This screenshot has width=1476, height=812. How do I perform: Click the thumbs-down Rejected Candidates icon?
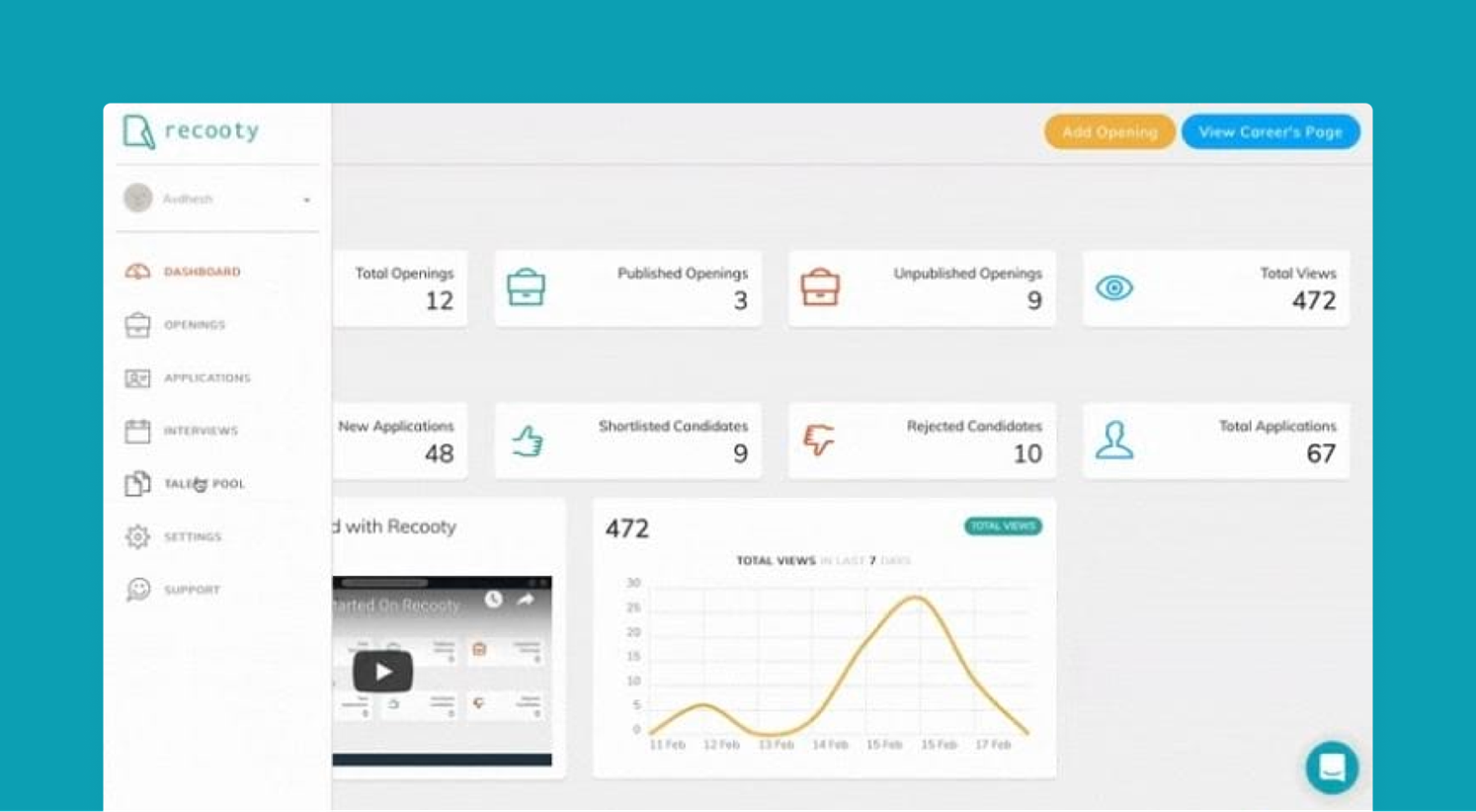[816, 441]
